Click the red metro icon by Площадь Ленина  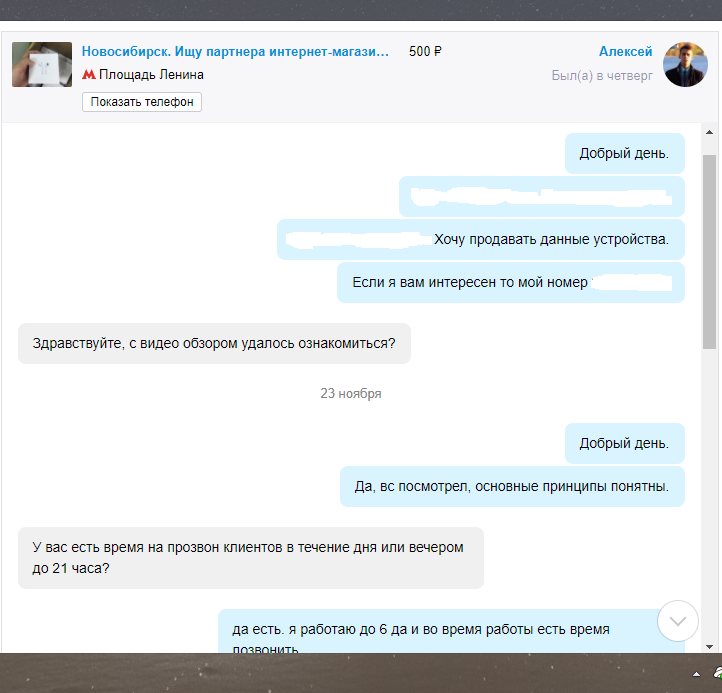[89, 75]
